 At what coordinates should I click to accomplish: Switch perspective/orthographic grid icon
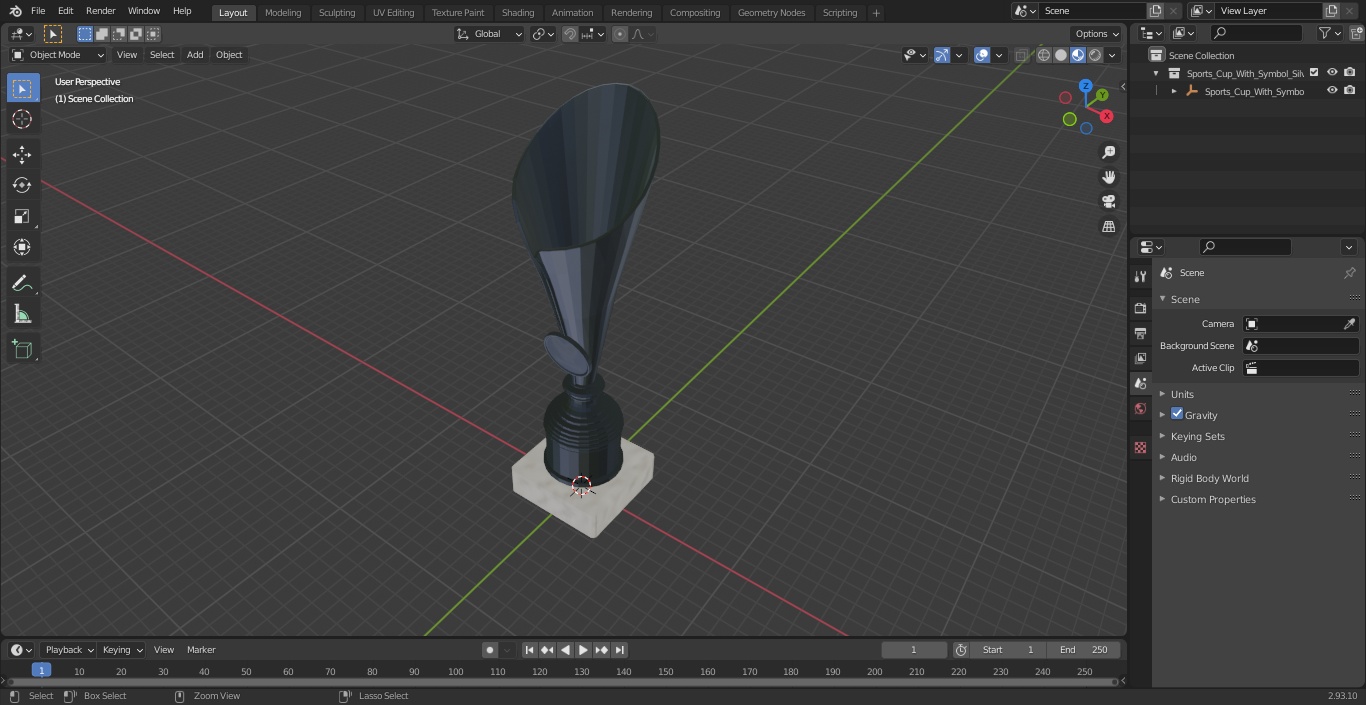[x=1108, y=226]
